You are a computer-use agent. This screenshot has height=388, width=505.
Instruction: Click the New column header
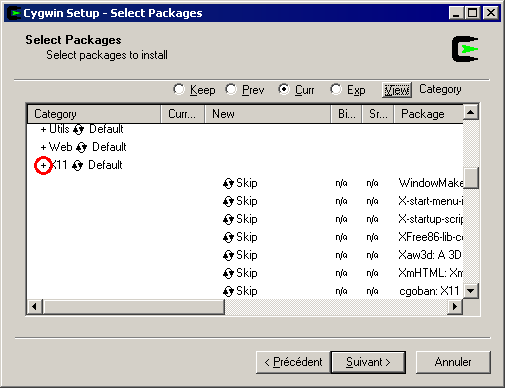point(268,114)
